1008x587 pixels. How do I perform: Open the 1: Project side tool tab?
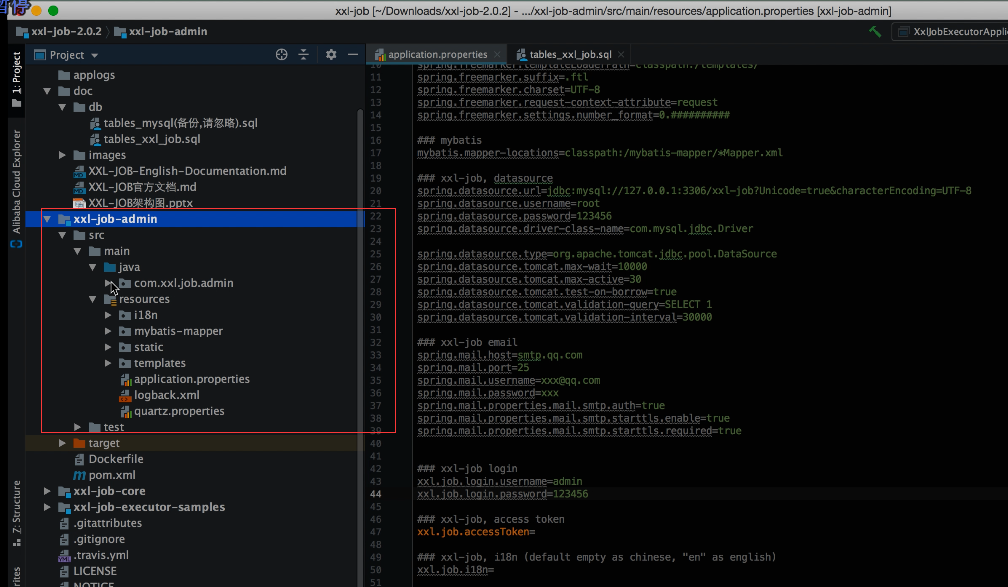coord(17,79)
